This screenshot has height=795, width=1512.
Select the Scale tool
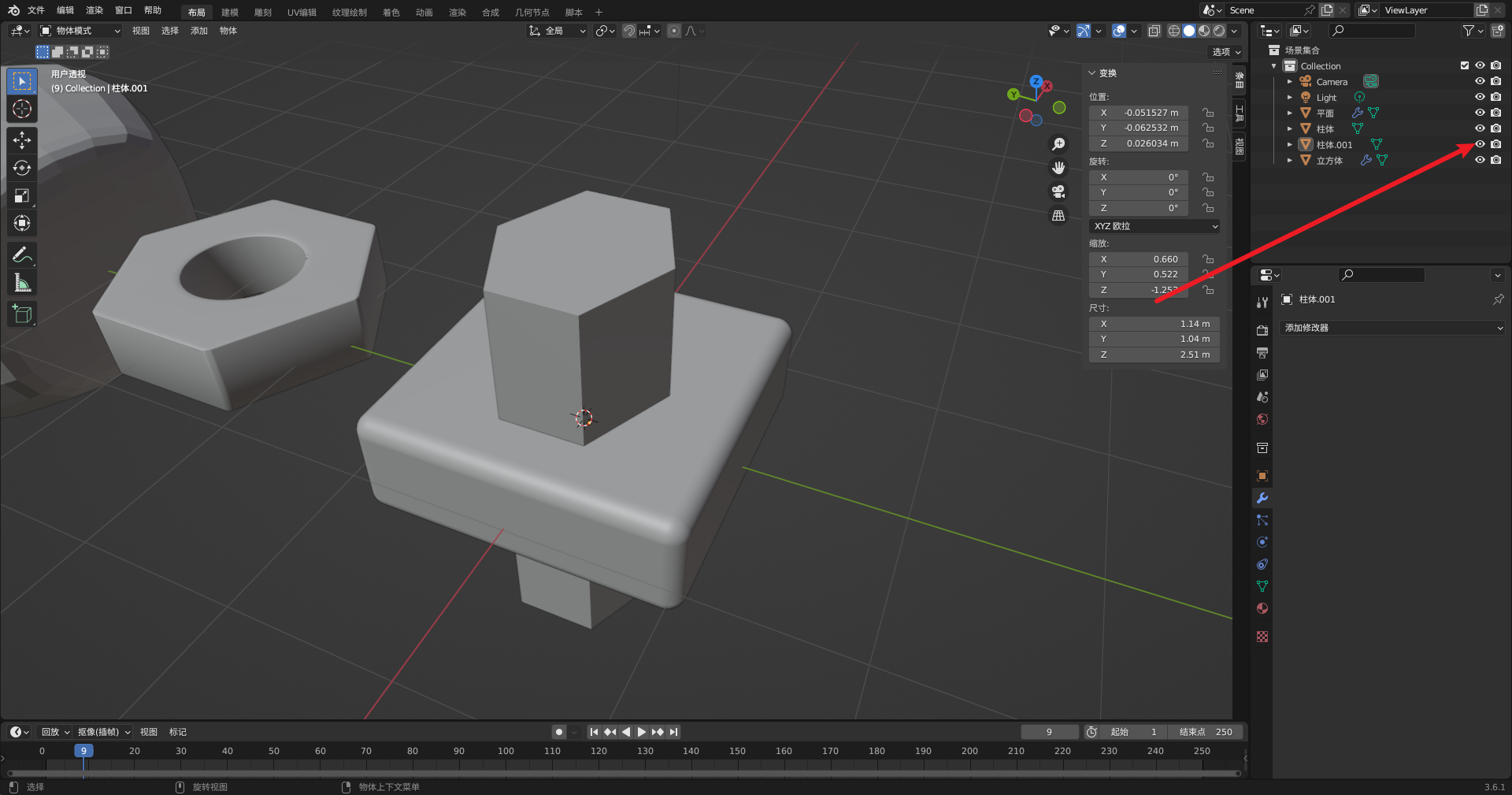click(x=22, y=195)
